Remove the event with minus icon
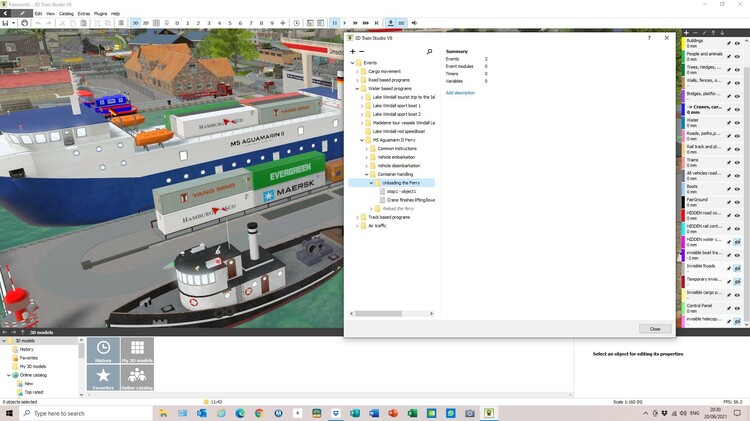 click(x=362, y=51)
